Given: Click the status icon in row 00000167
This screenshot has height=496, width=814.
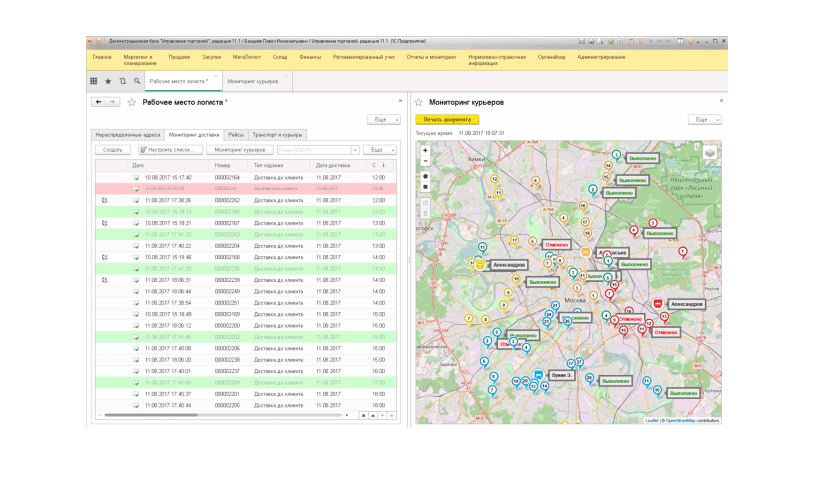Looking at the screenshot, I should point(105,223).
